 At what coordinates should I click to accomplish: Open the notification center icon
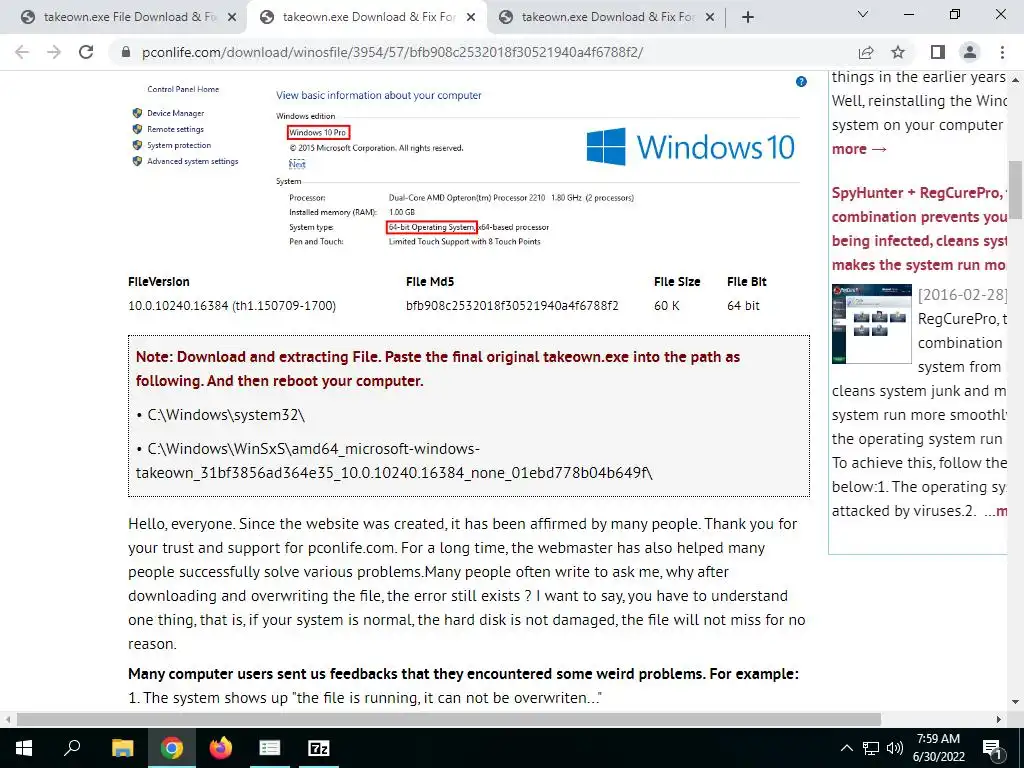pyautogui.click(x=992, y=749)
